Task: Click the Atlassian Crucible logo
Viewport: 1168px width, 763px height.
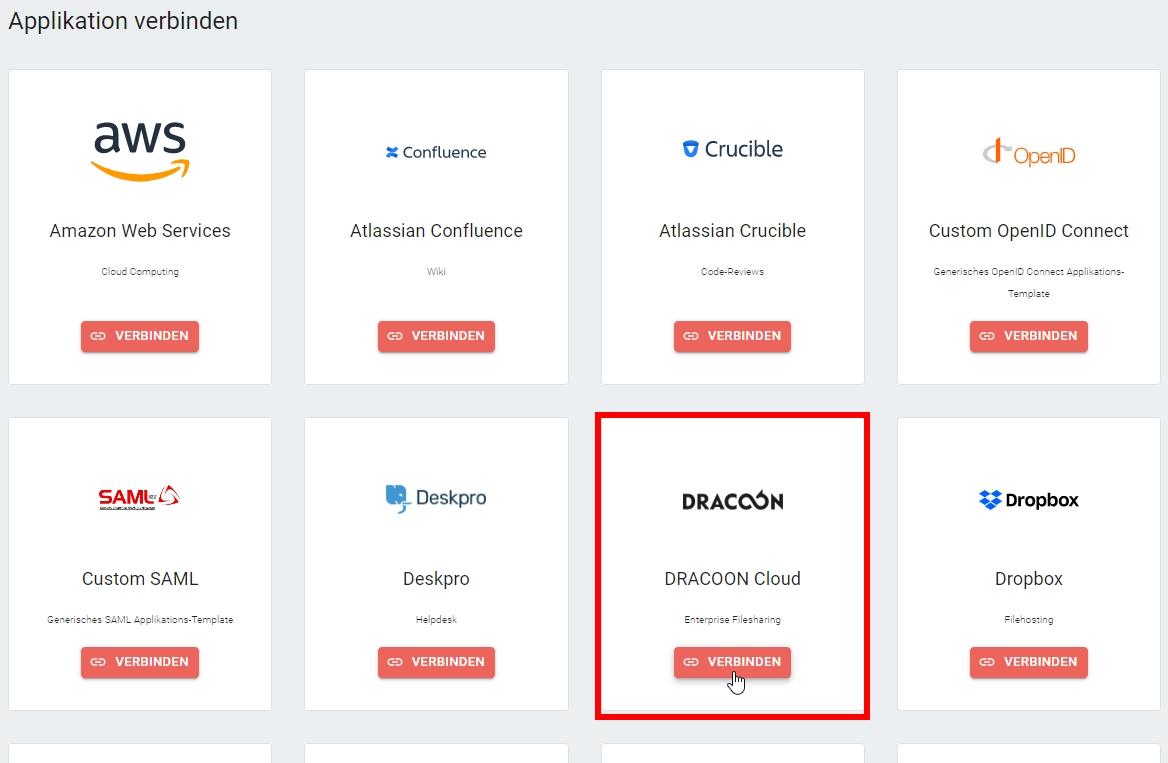Action: (x=732, y=149)
